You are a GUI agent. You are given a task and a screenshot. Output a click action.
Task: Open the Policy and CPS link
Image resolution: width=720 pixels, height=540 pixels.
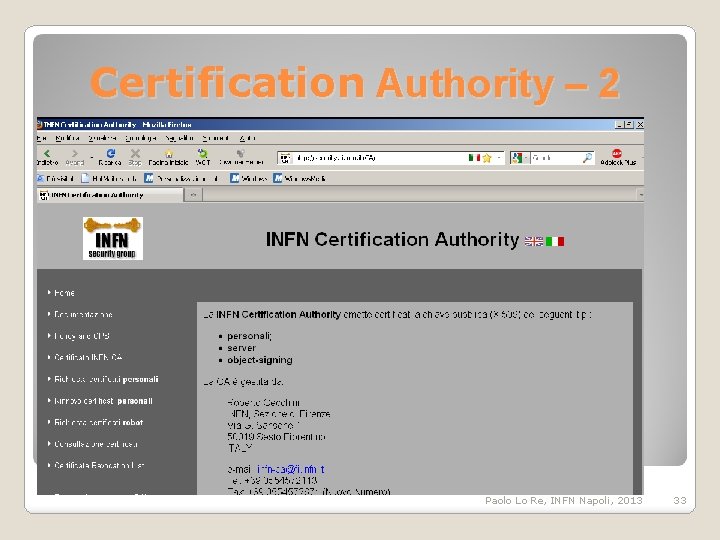point(82,336)
